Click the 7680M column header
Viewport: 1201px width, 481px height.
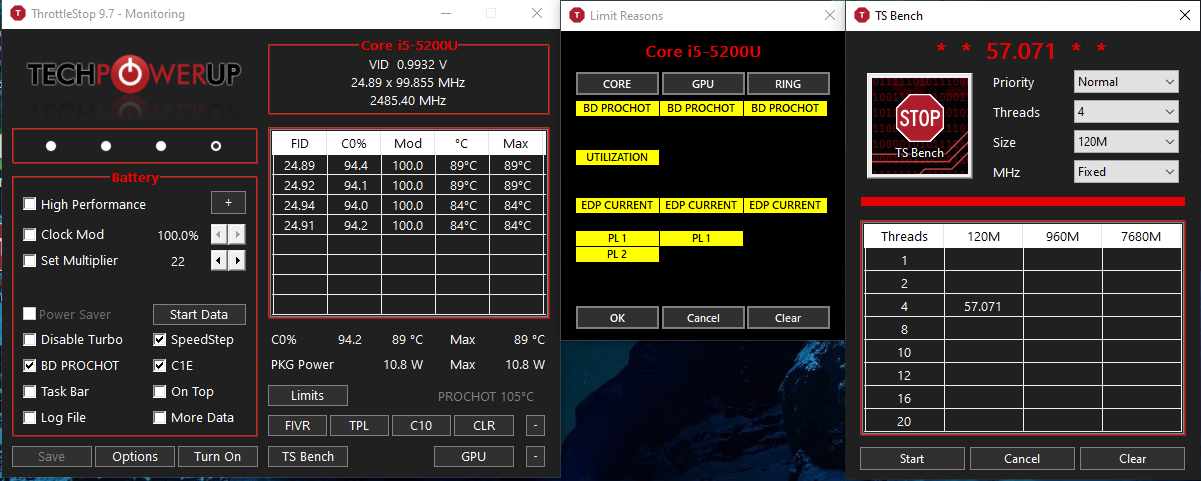pos(1142,237)
